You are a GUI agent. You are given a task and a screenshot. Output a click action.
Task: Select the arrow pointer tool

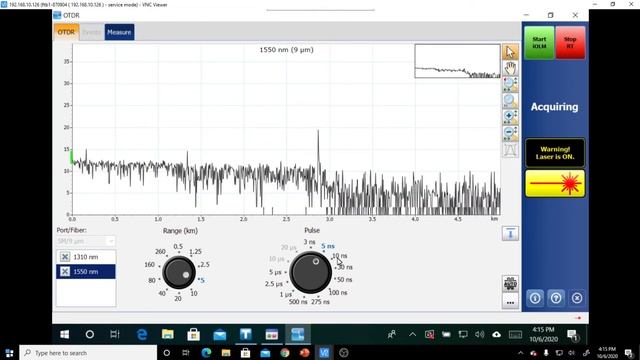(x=510, y=52)
